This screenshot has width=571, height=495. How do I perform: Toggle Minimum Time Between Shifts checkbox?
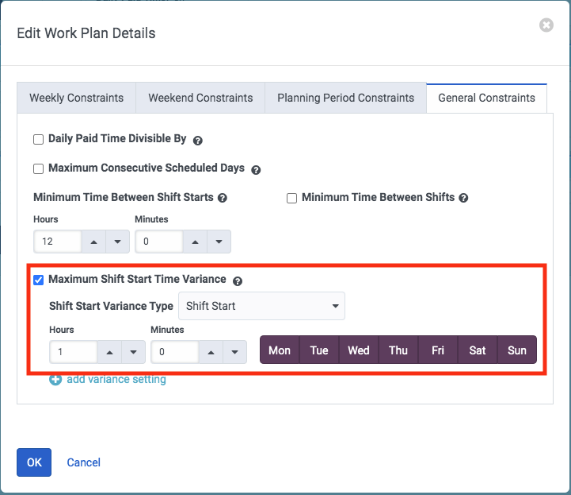point(292,198)
